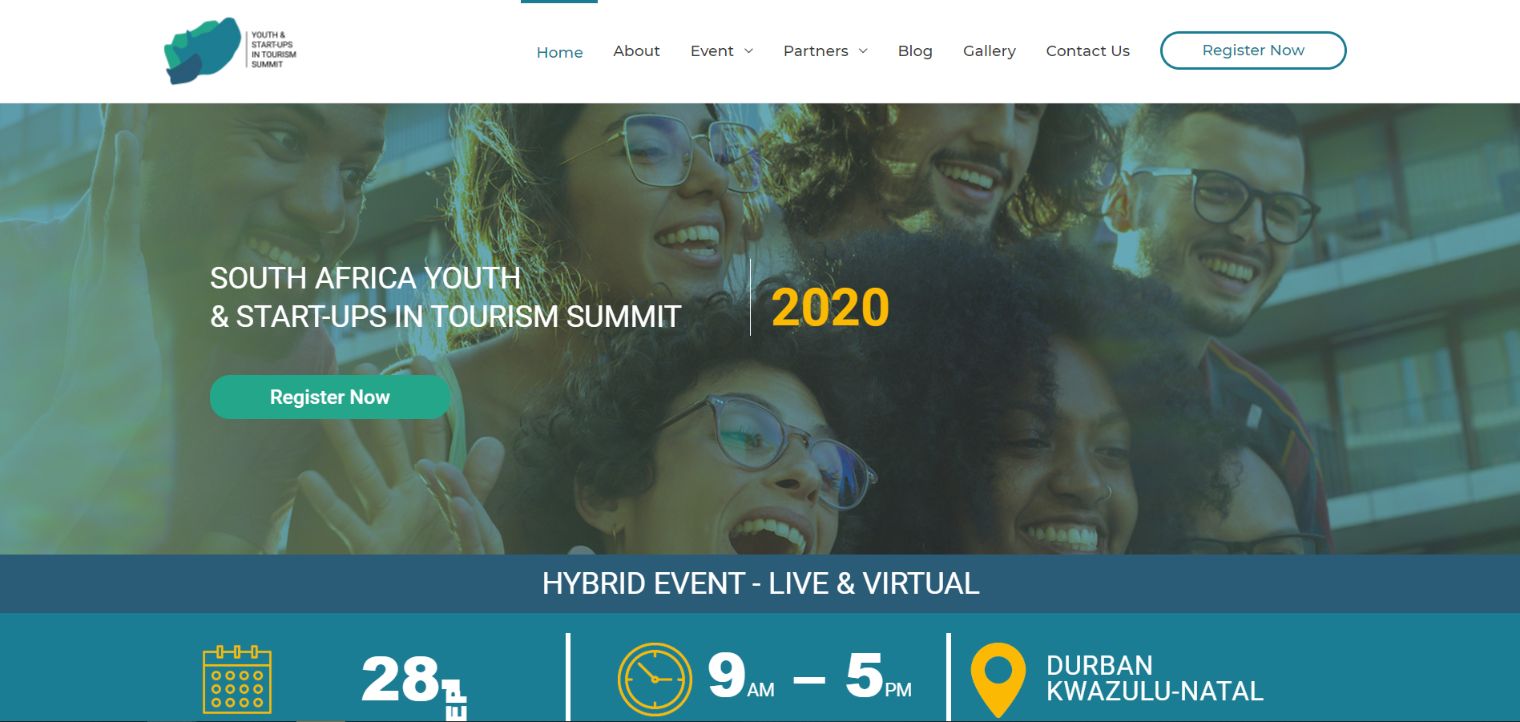1520x722 pixels.
Task: Click the yellow clock icon
Action: point(654,679)
